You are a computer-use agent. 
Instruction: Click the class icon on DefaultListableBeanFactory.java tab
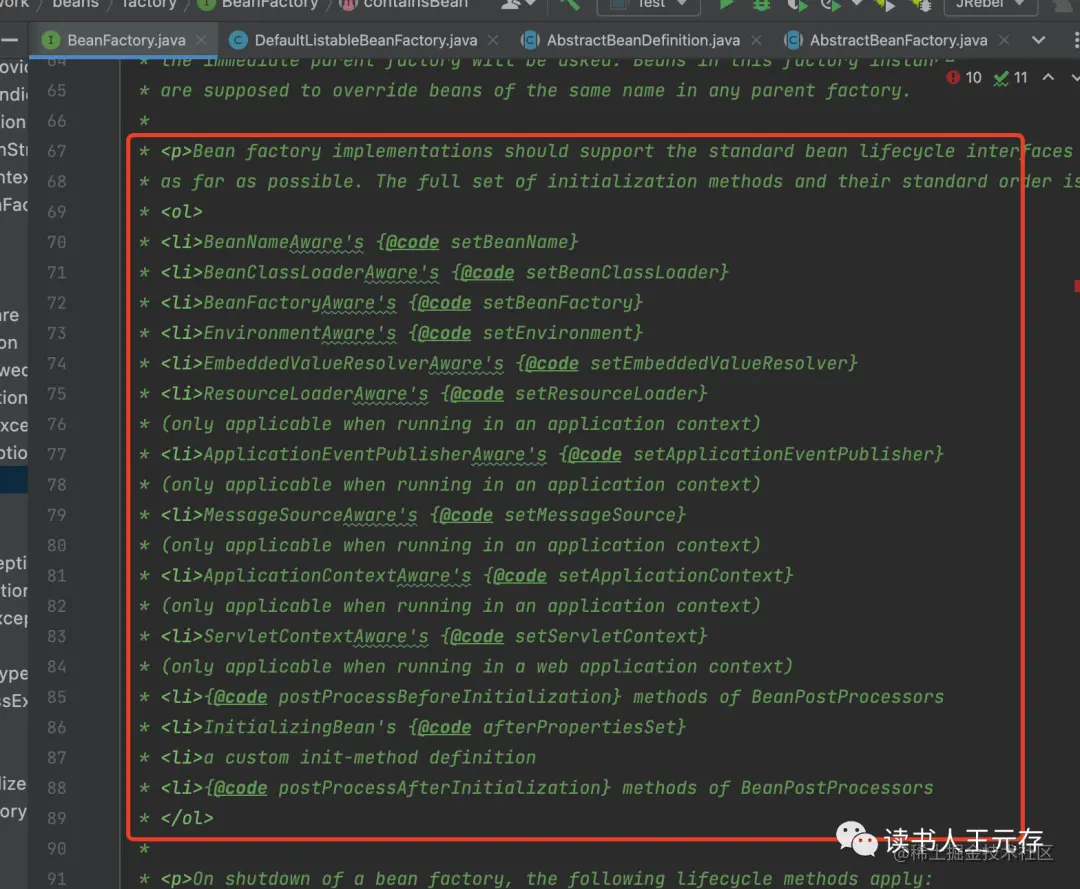coord(238,40)
